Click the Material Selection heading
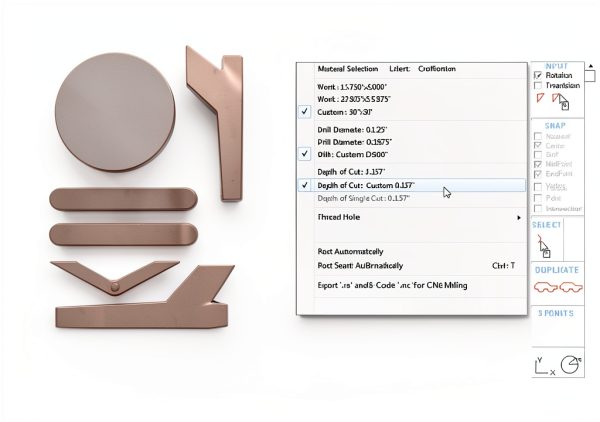 pyautogui.click(x=348, y=69)
